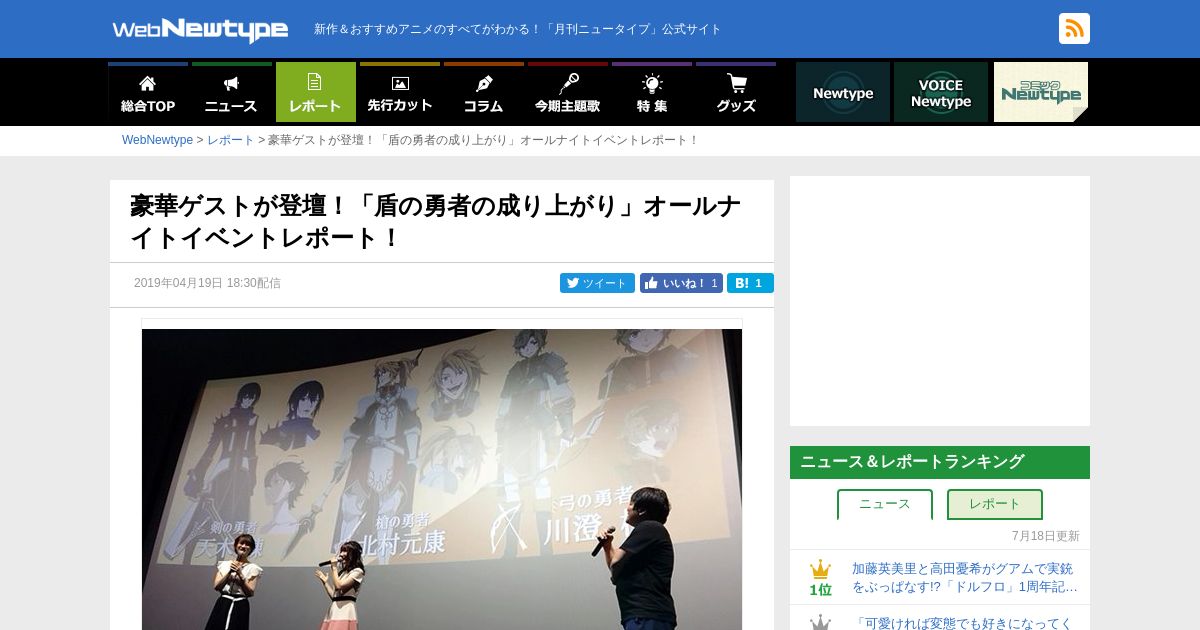Screen dimensions: 1200x630
Task: Select レポート document menu item
Action: [x=316, y=92]
